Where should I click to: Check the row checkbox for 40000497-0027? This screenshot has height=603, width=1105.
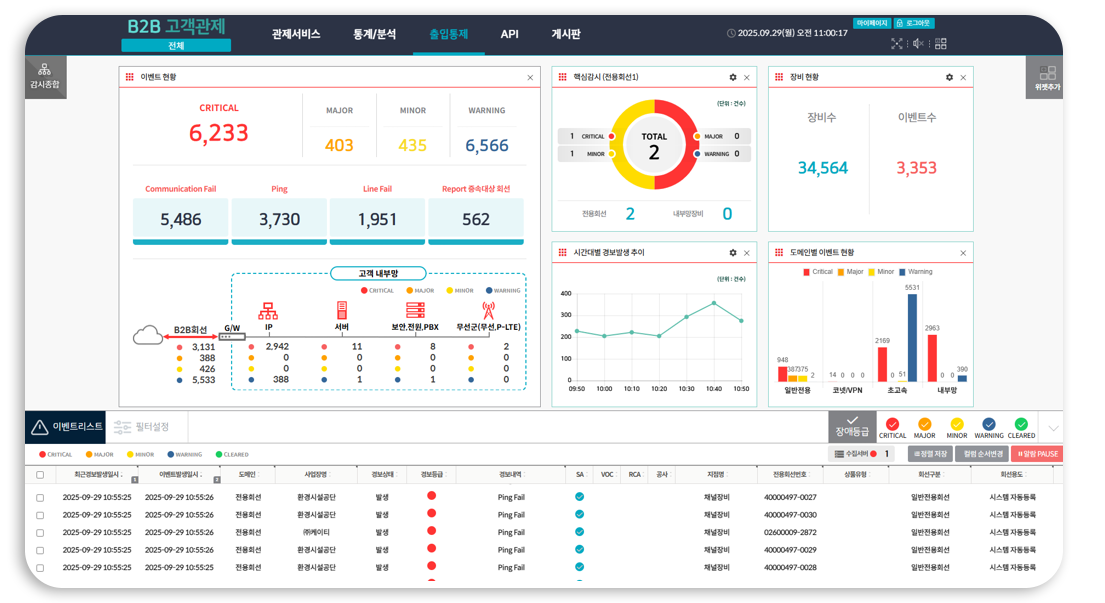point(40,497)
